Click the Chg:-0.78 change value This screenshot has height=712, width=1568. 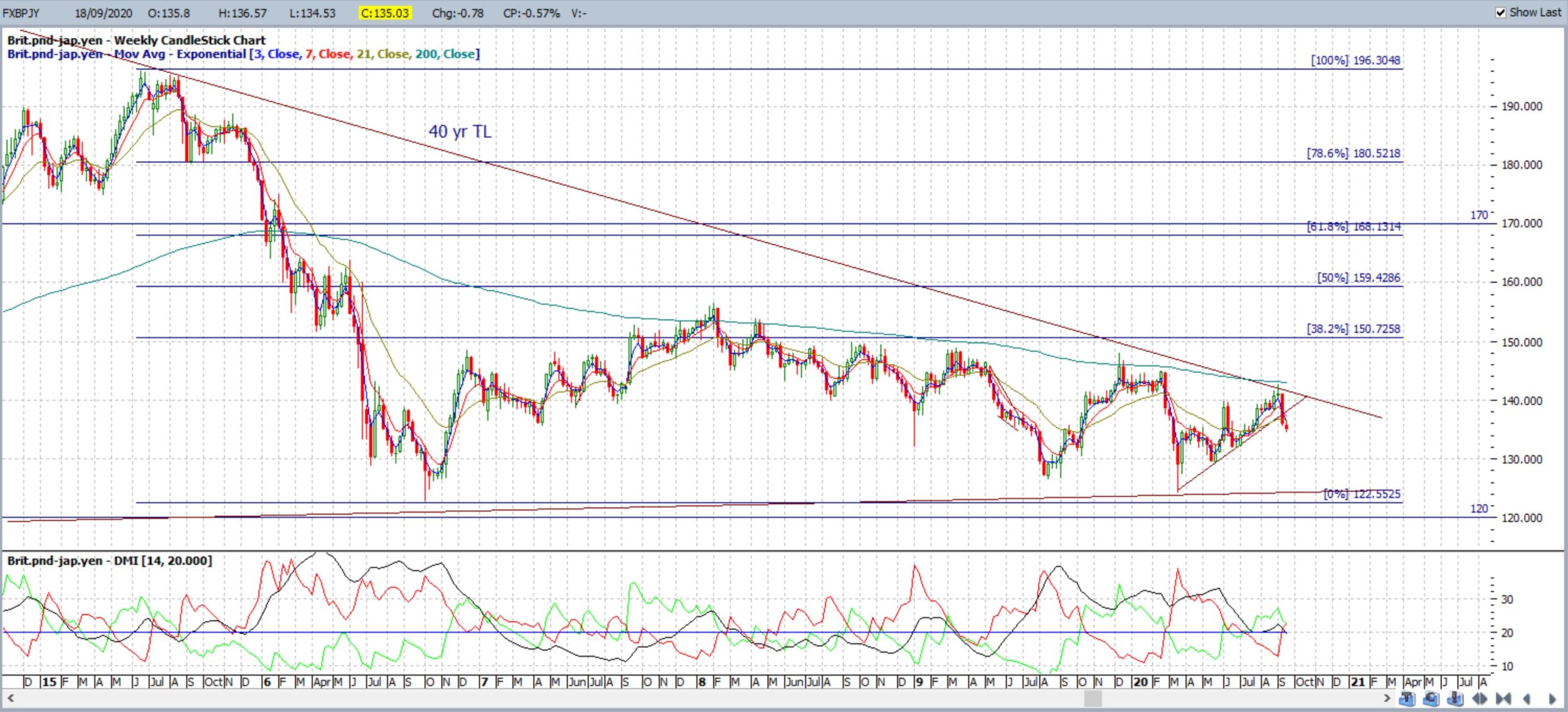458,13
